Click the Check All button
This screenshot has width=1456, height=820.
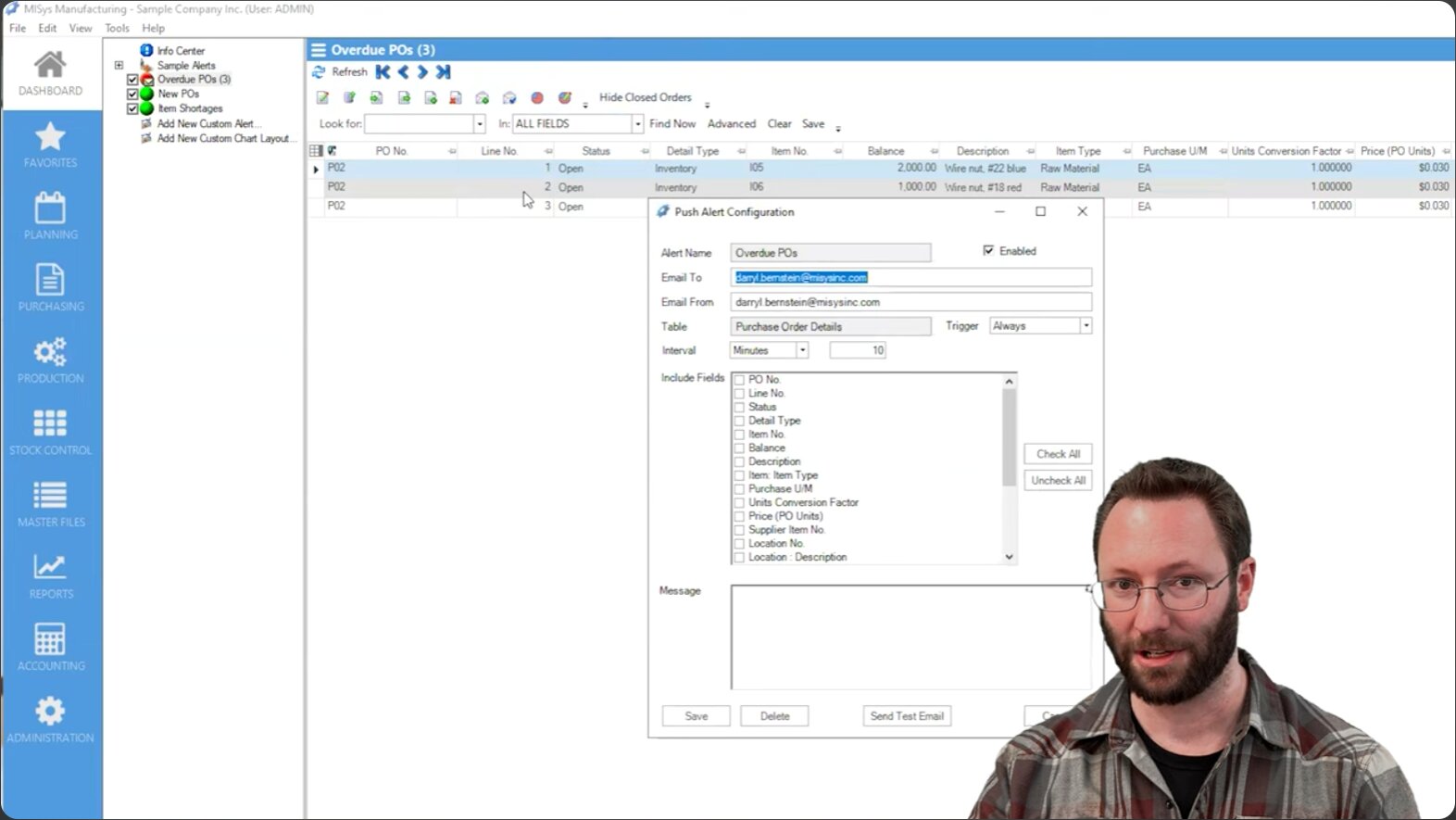(x=1058, y=454)
